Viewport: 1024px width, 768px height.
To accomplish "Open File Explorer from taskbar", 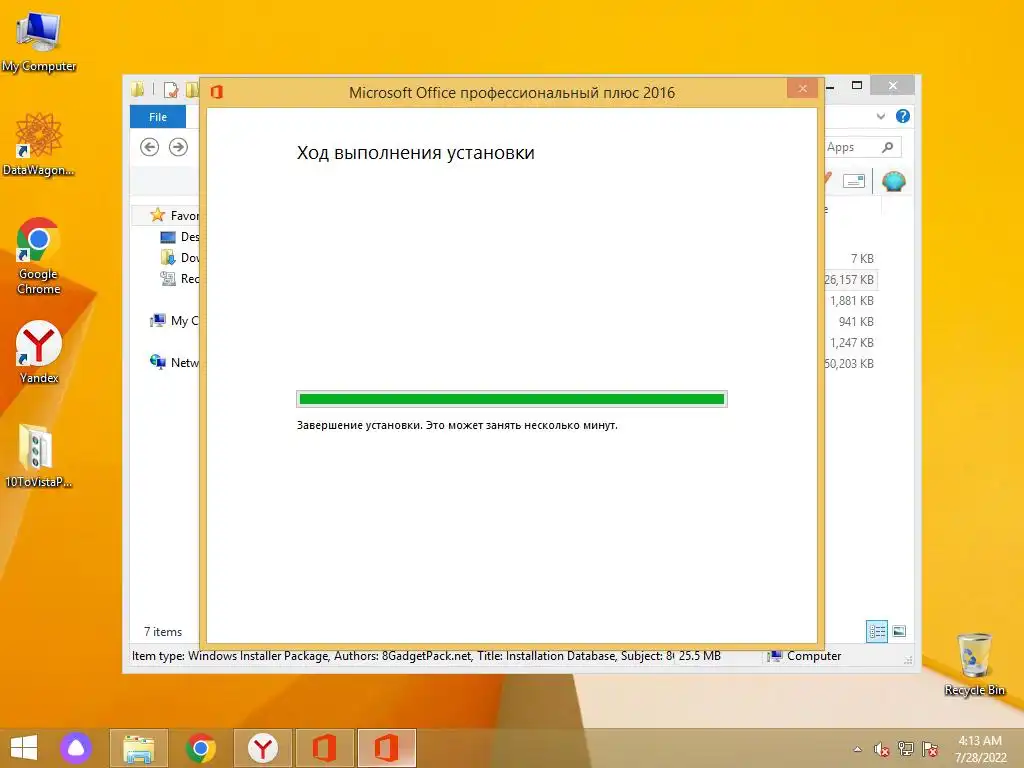I will tap(138, 748).
